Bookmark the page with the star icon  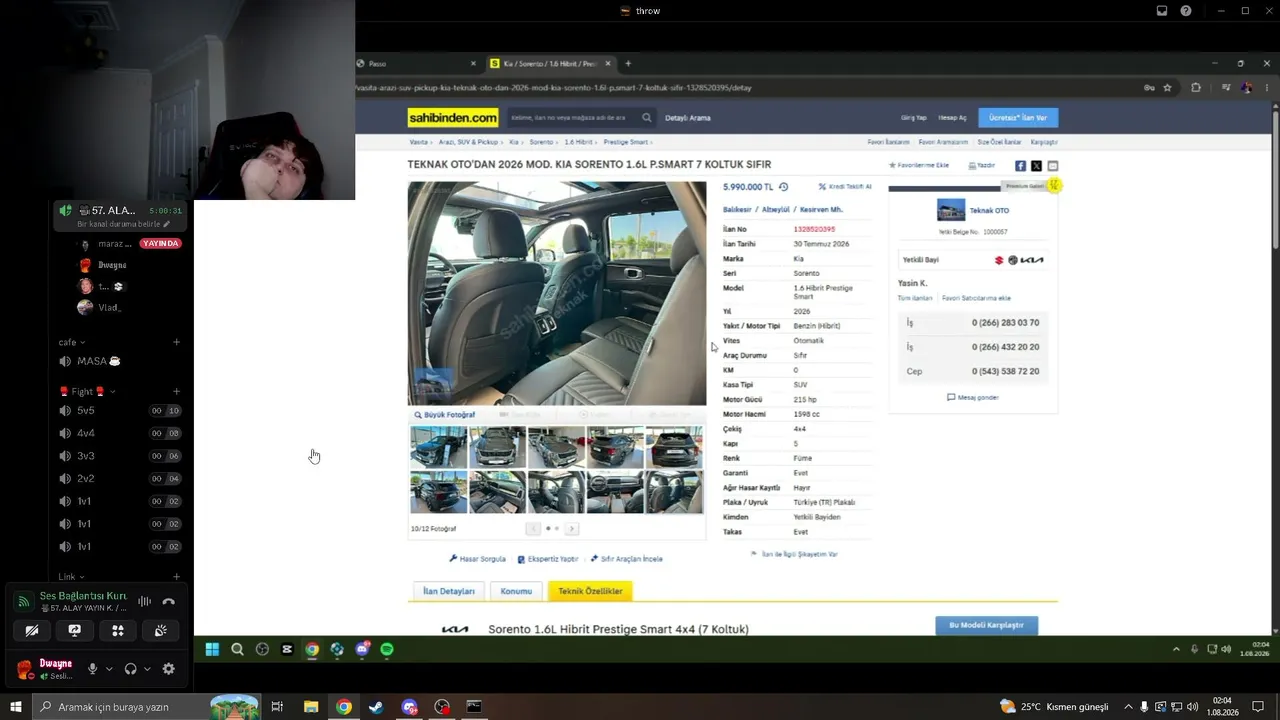[x=1167, y=88]
